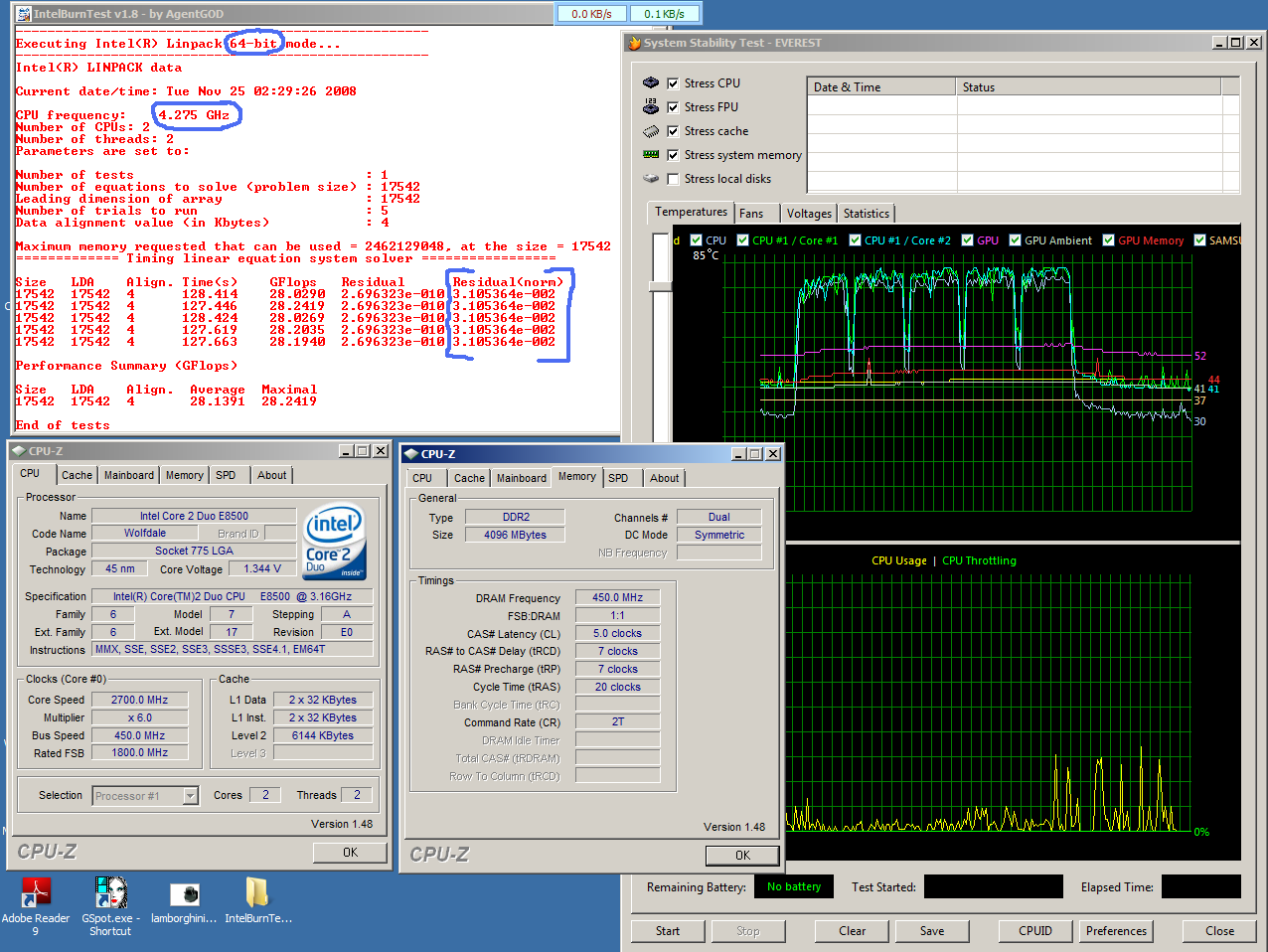Click Date & Time column header
The height and width of the screenshot is (952, 1268).
coord(881,87)
